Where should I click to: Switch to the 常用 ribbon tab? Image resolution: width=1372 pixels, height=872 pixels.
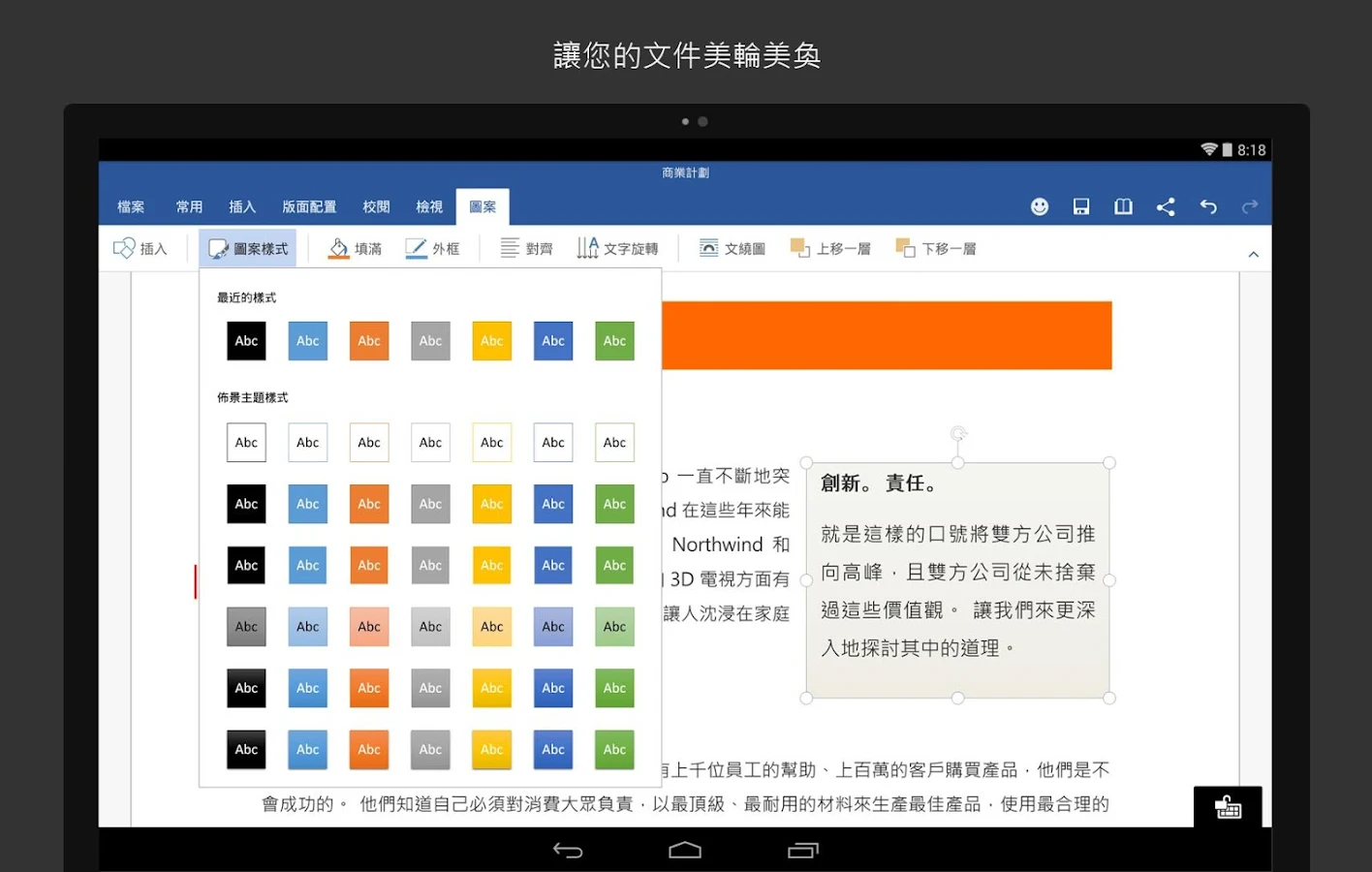pyautogui.click(x=190, y=206)
